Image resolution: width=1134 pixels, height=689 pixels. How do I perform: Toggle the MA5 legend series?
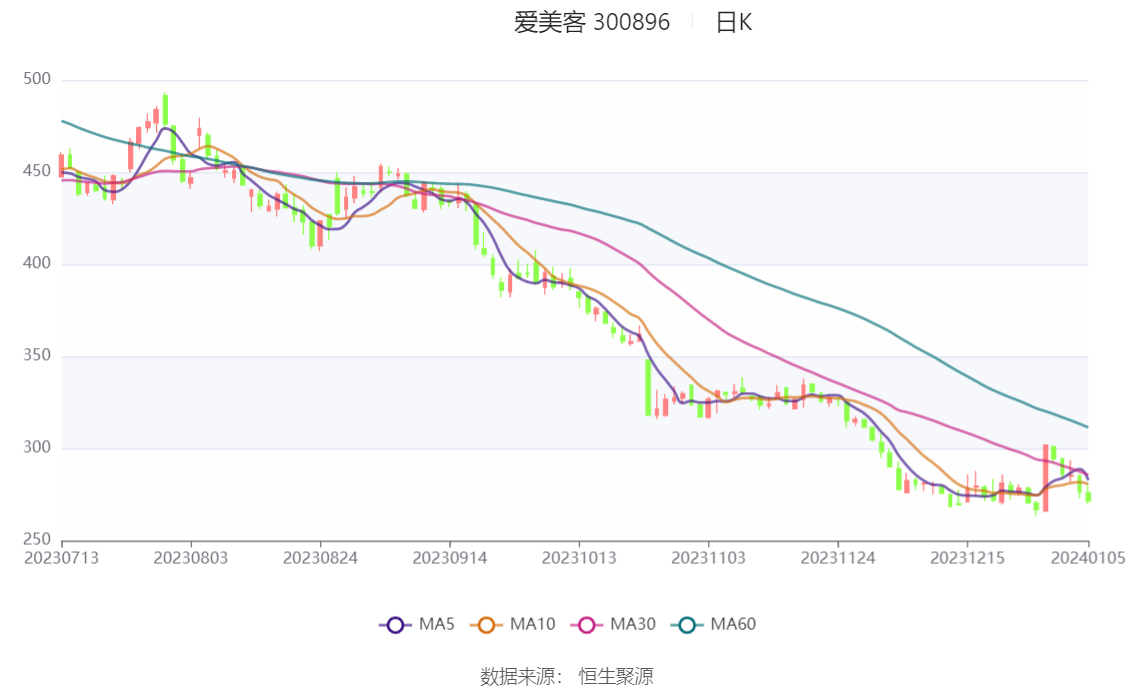coord(417,625)
